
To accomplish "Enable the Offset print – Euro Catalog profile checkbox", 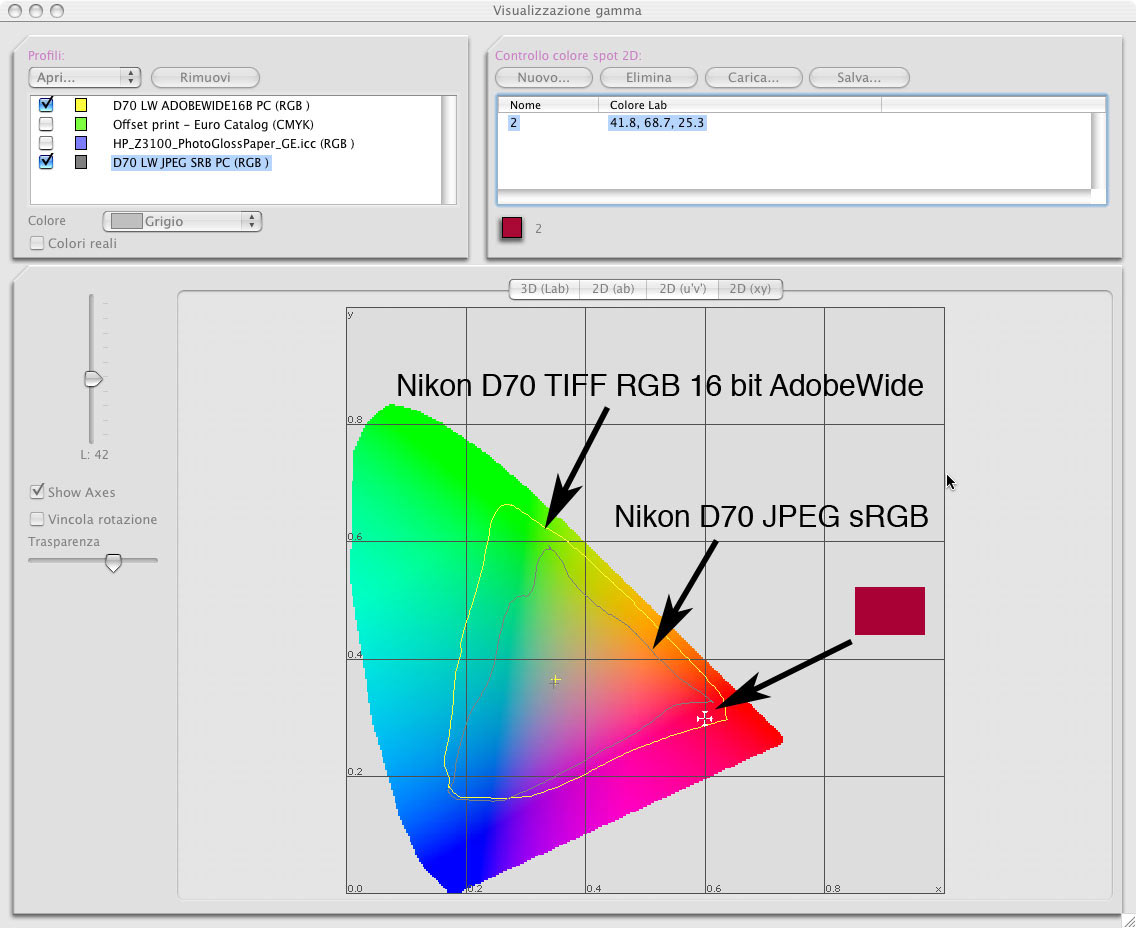I will coord(46,124).
